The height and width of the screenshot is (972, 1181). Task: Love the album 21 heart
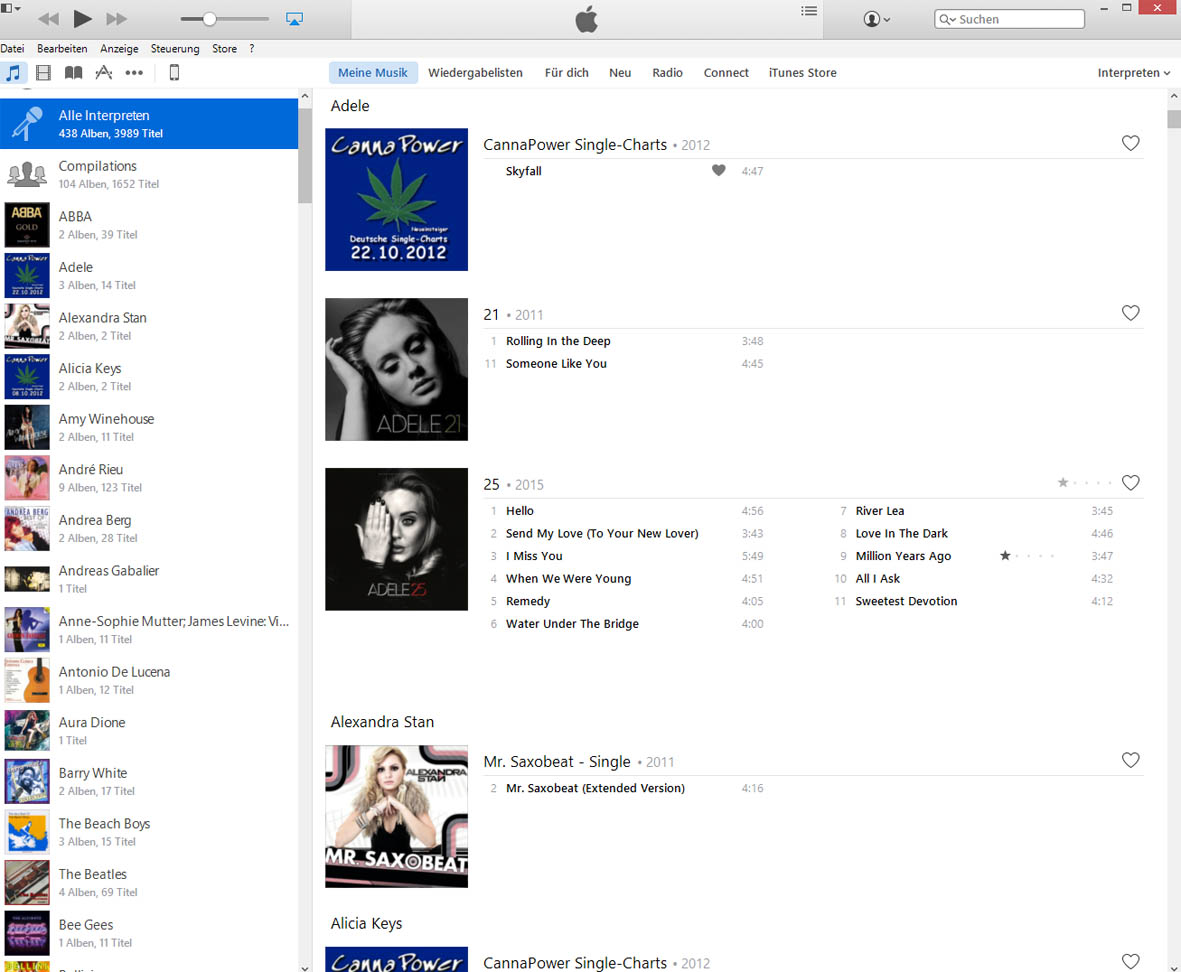[x=1131, y=312]
